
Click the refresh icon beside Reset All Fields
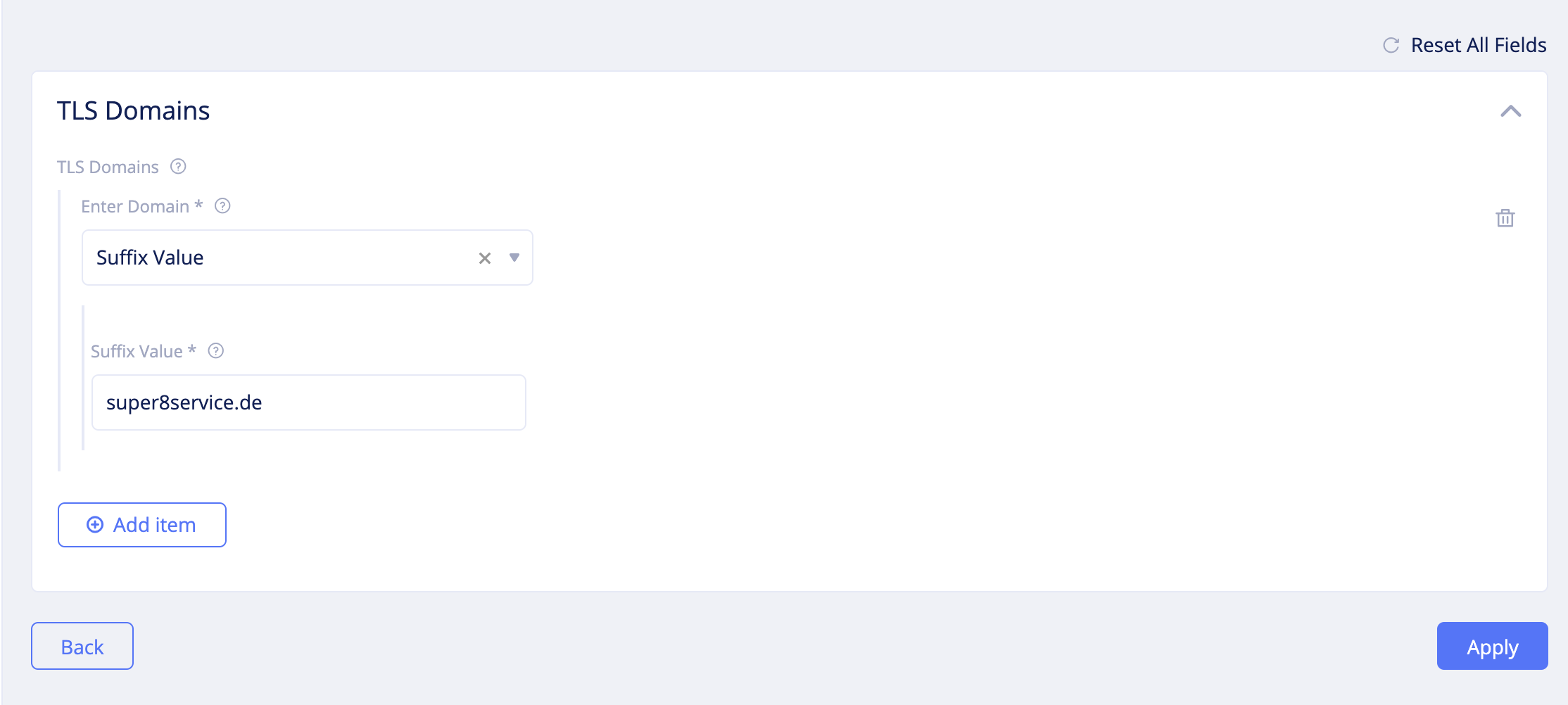[x=1389, y=45]
